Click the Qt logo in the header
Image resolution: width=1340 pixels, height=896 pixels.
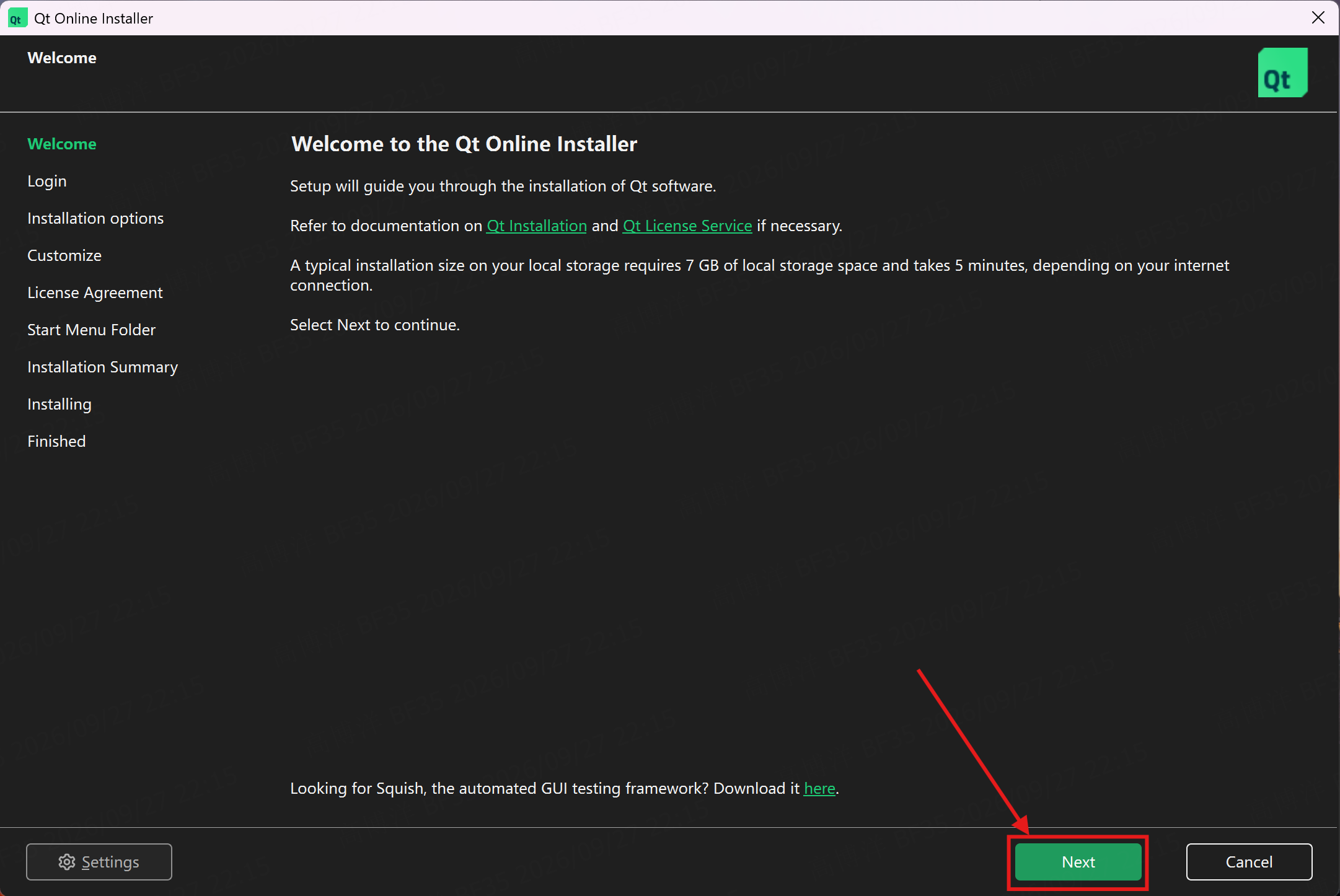[x=1282, y=73]
